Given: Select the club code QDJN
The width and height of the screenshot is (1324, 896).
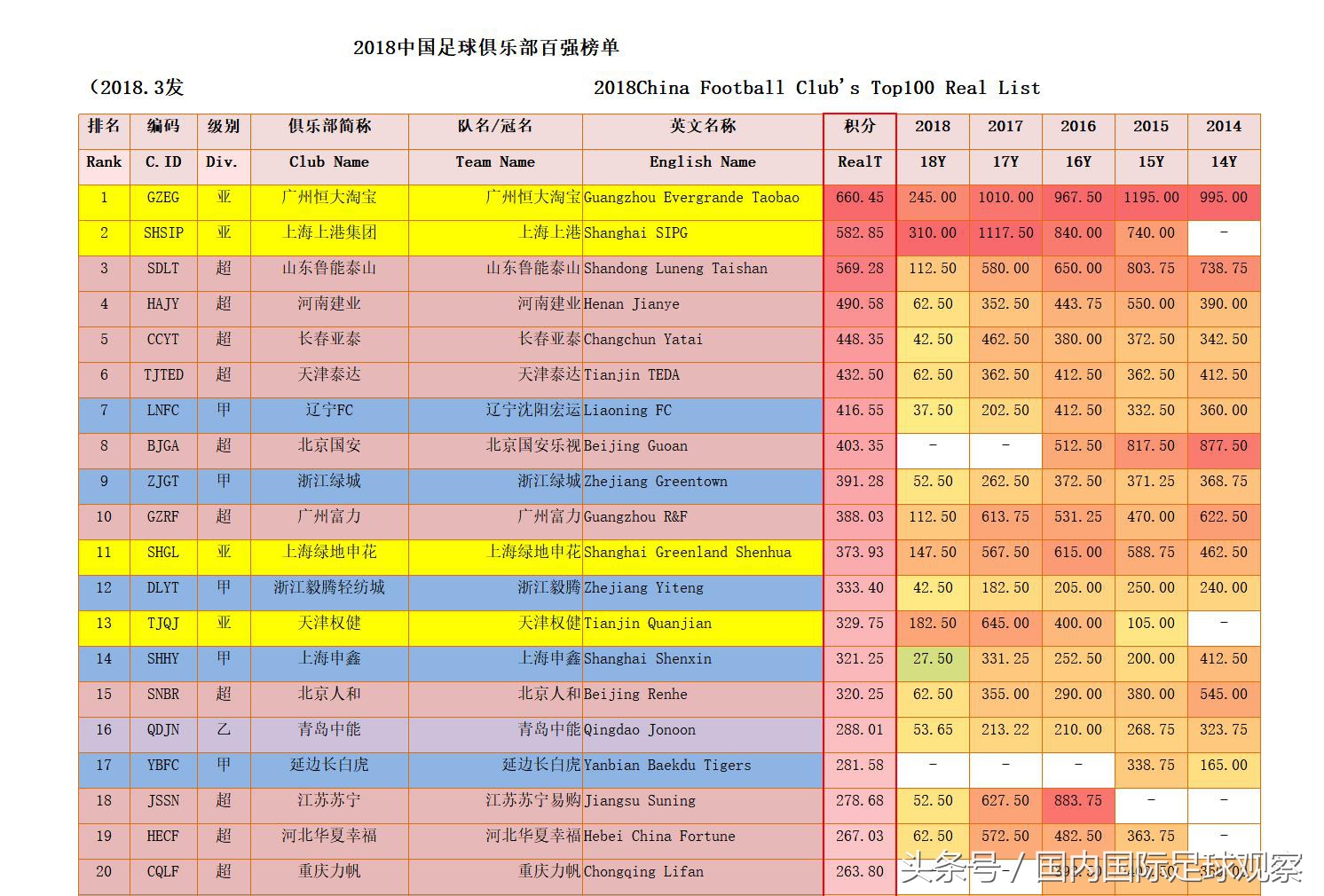Looking at the screenshot, I should click(163, 729).
